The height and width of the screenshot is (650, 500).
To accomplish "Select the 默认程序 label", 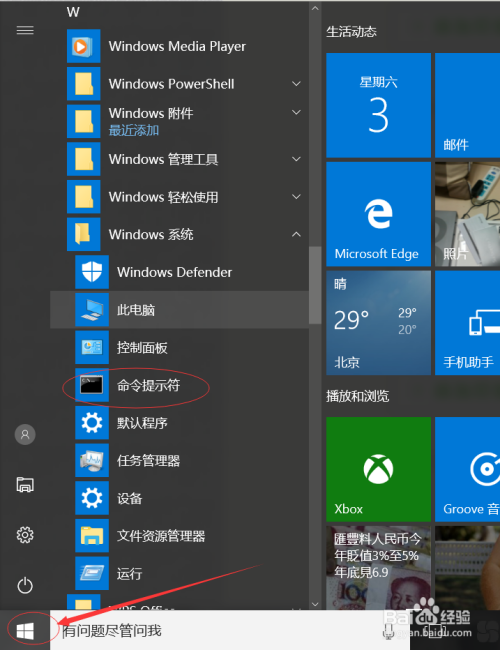I will pyautogui.click(x=142, y=423).
